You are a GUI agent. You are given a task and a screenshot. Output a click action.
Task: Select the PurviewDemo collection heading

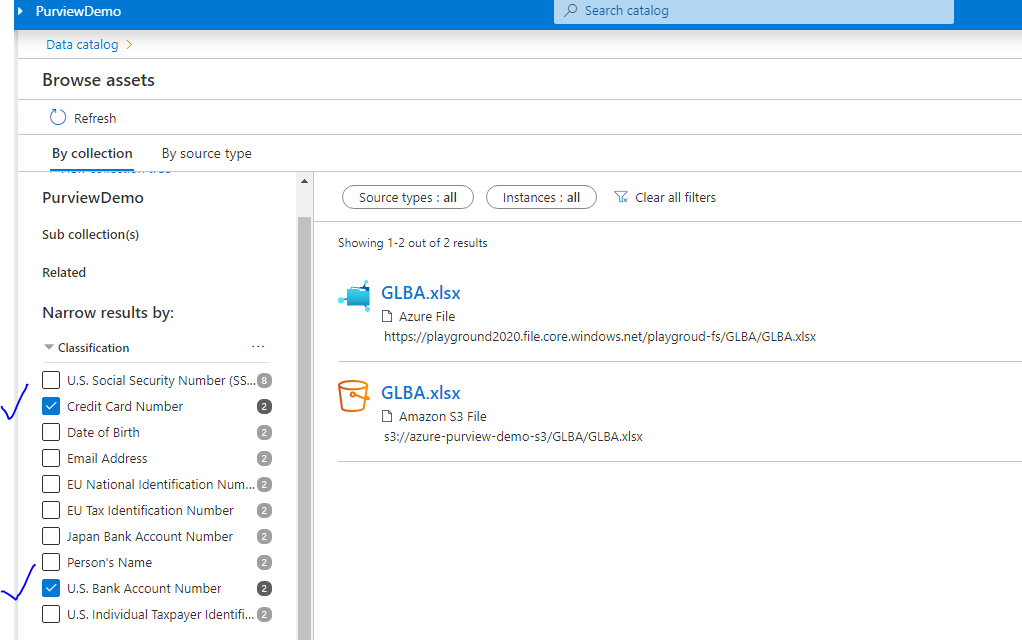93,197
